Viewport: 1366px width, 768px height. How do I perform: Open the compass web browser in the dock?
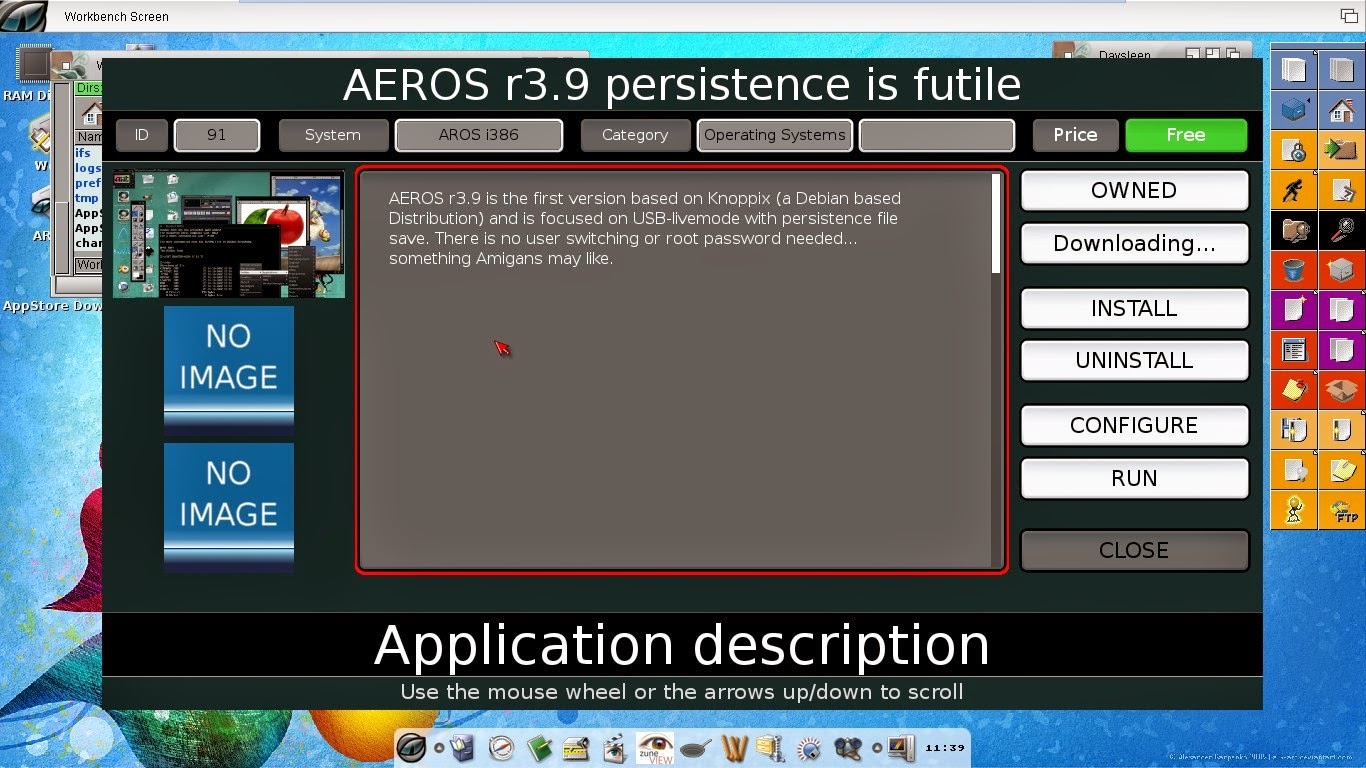tap(501, 747)
